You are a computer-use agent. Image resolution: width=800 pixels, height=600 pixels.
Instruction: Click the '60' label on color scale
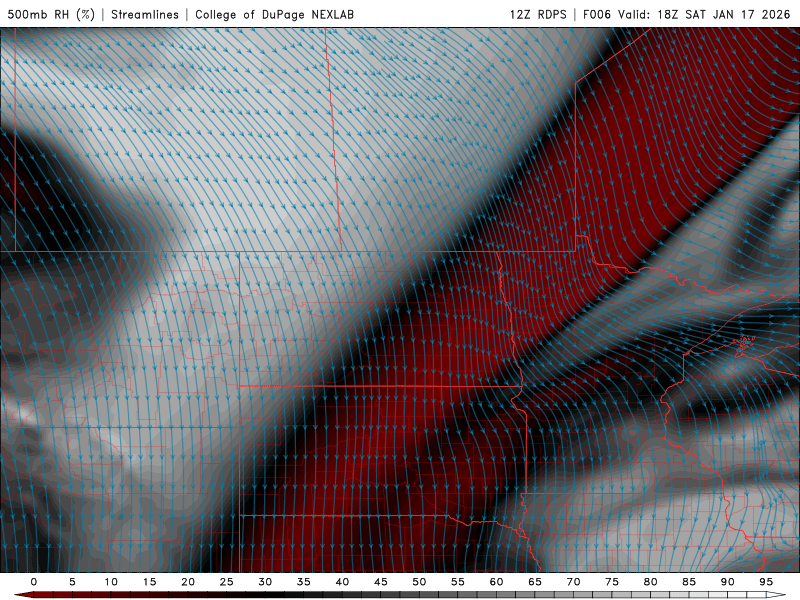pos(496,582)
